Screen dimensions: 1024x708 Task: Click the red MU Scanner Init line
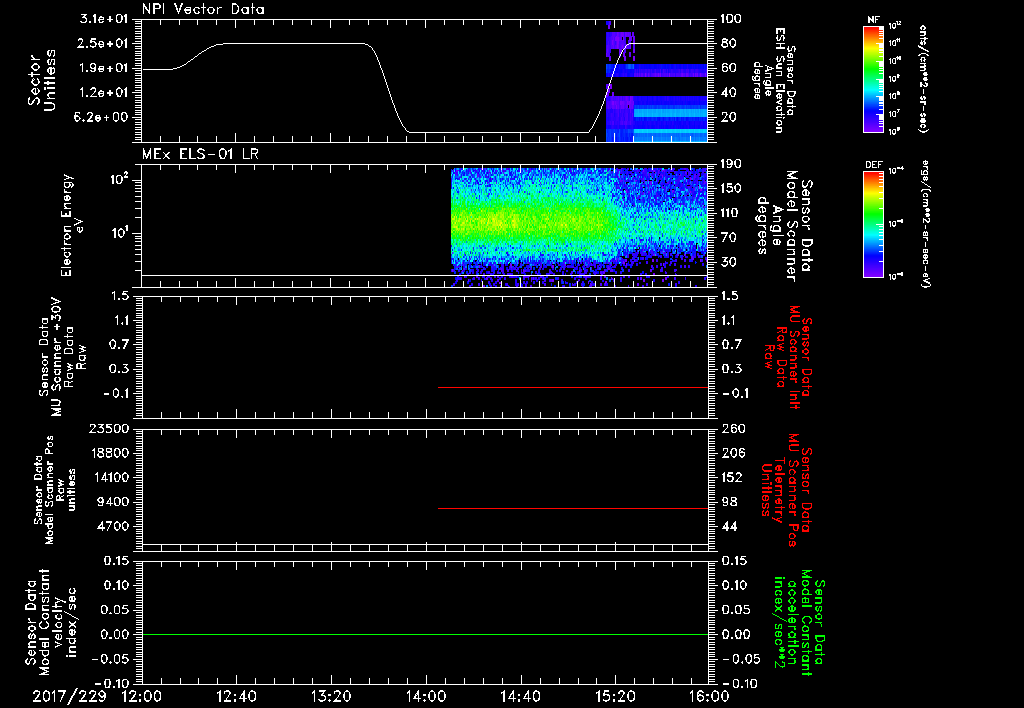[x=573, y=387]
